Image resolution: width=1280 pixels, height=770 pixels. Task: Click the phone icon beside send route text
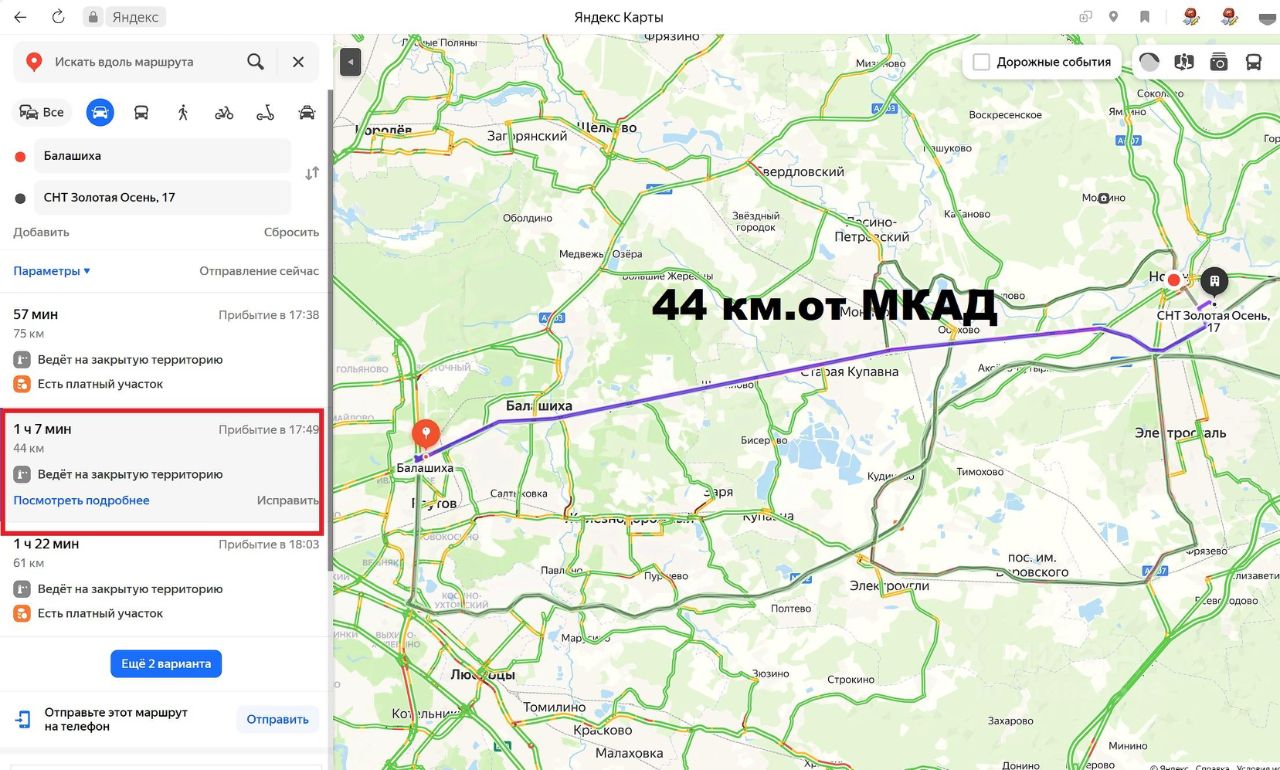click(x=23, y=719)
